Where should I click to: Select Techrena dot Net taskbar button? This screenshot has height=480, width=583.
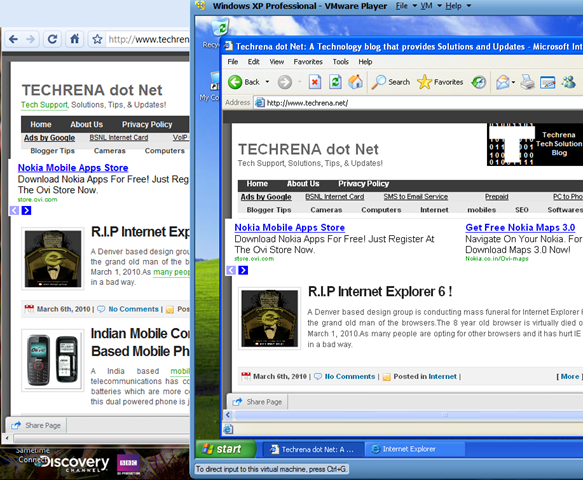coord(313,449)
